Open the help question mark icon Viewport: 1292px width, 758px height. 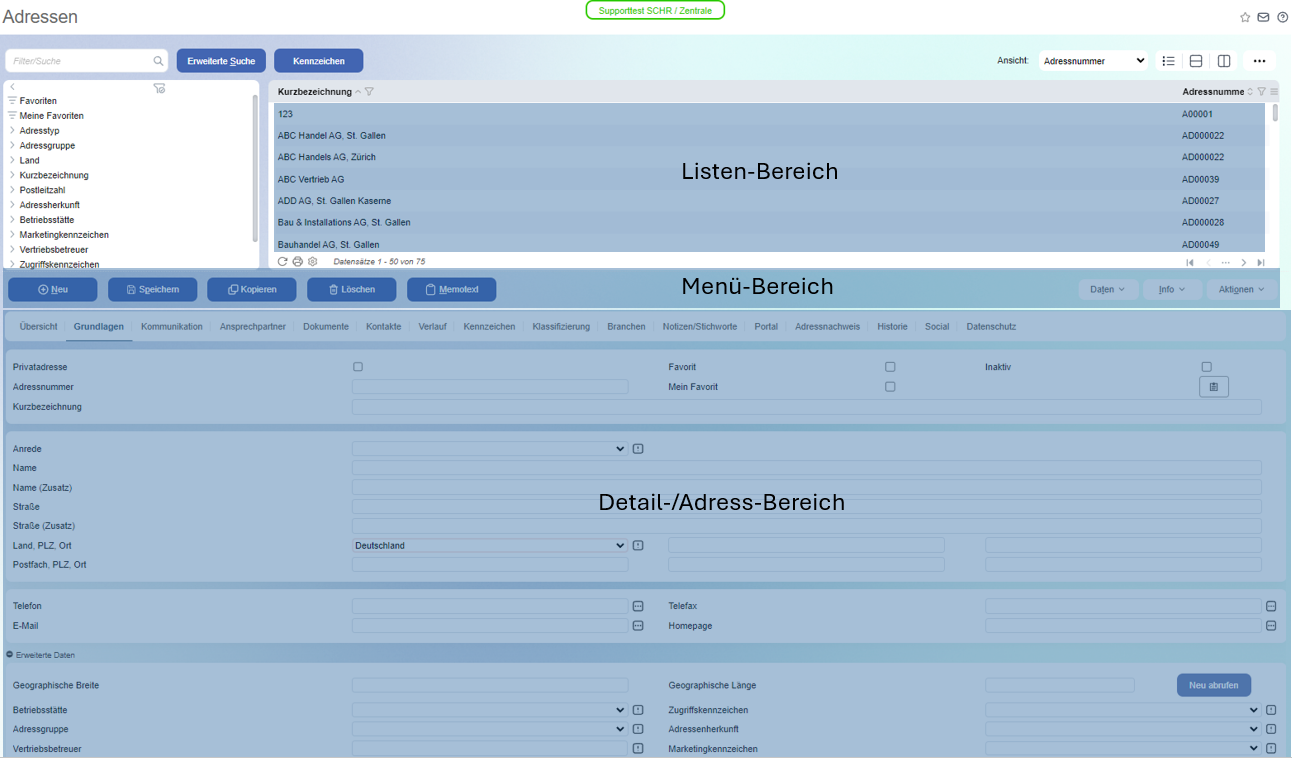coord(1282,17)
